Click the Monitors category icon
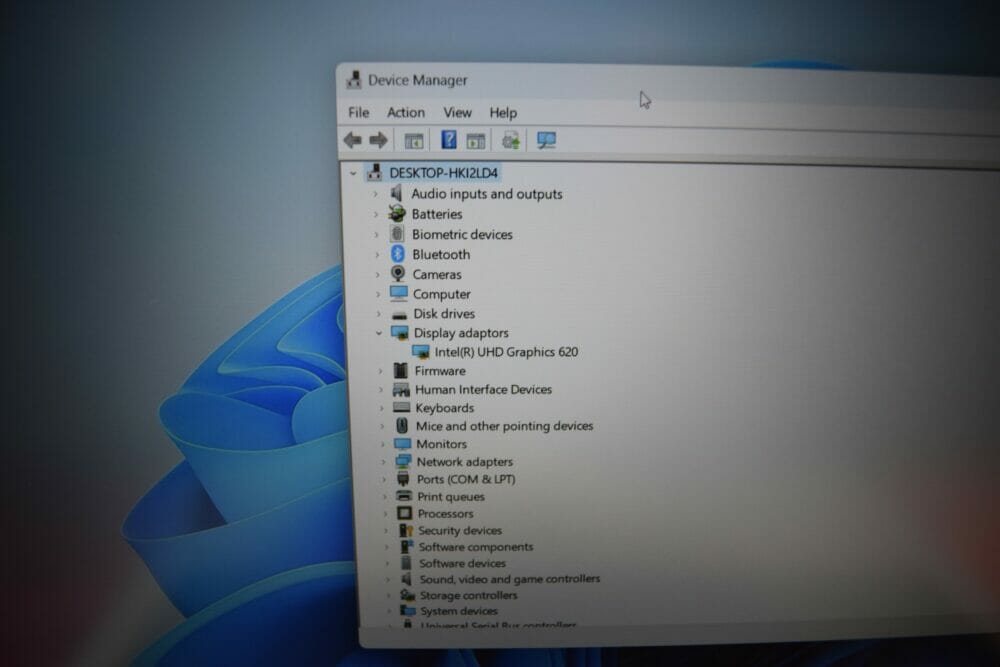Viewport: 1000px width, 667px height. coord(402,443)
